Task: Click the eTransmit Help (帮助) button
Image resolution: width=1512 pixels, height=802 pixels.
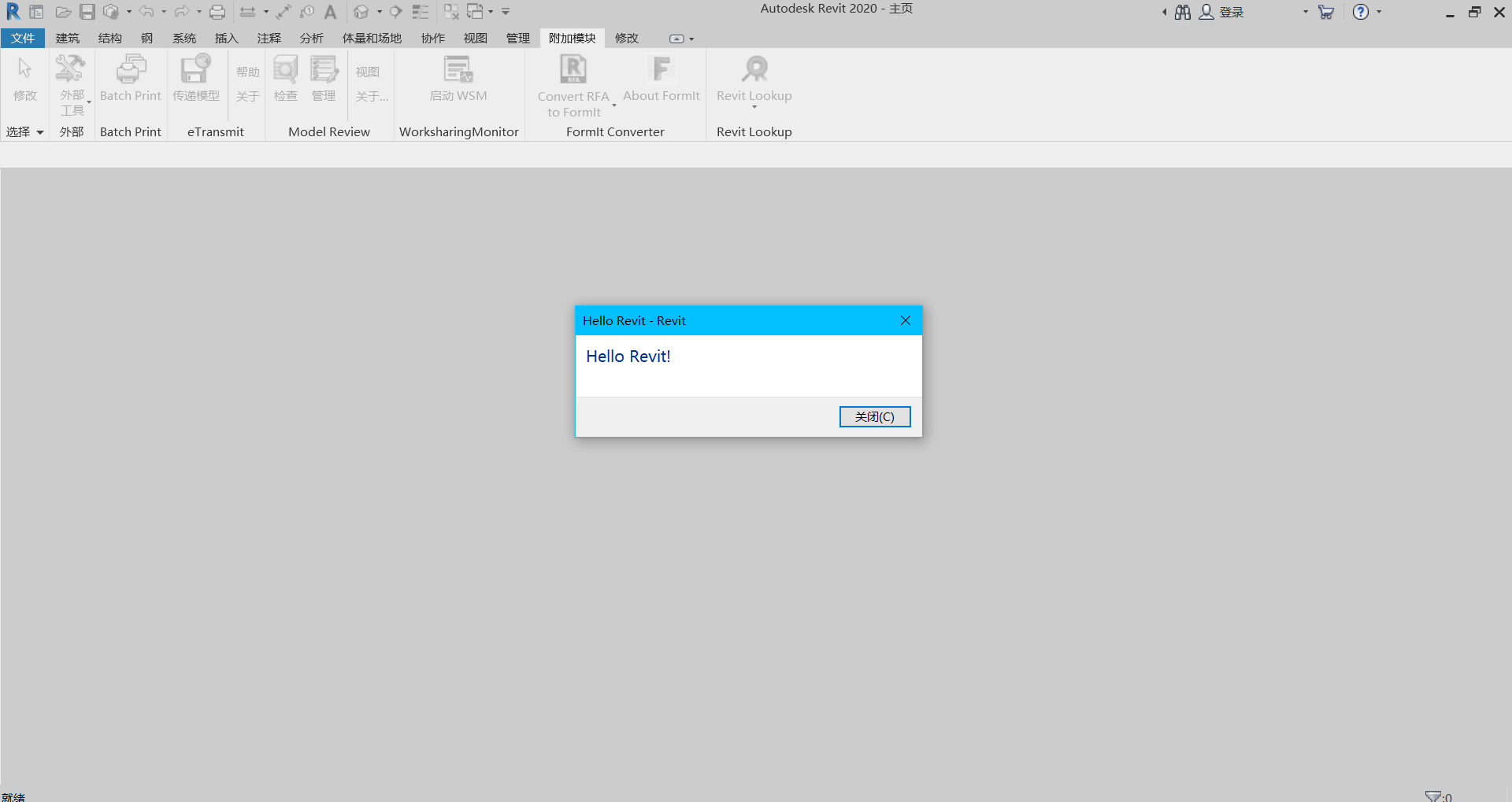Action: click(x=248, y=72)
